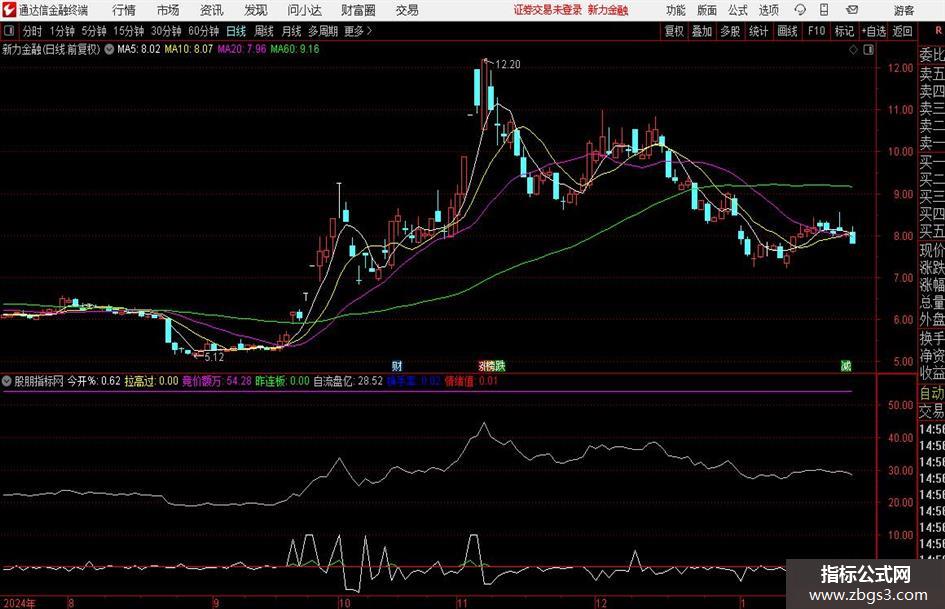Click the diamond icon above the chart
This screenshot has width=945, height=609.
(853, 50)
